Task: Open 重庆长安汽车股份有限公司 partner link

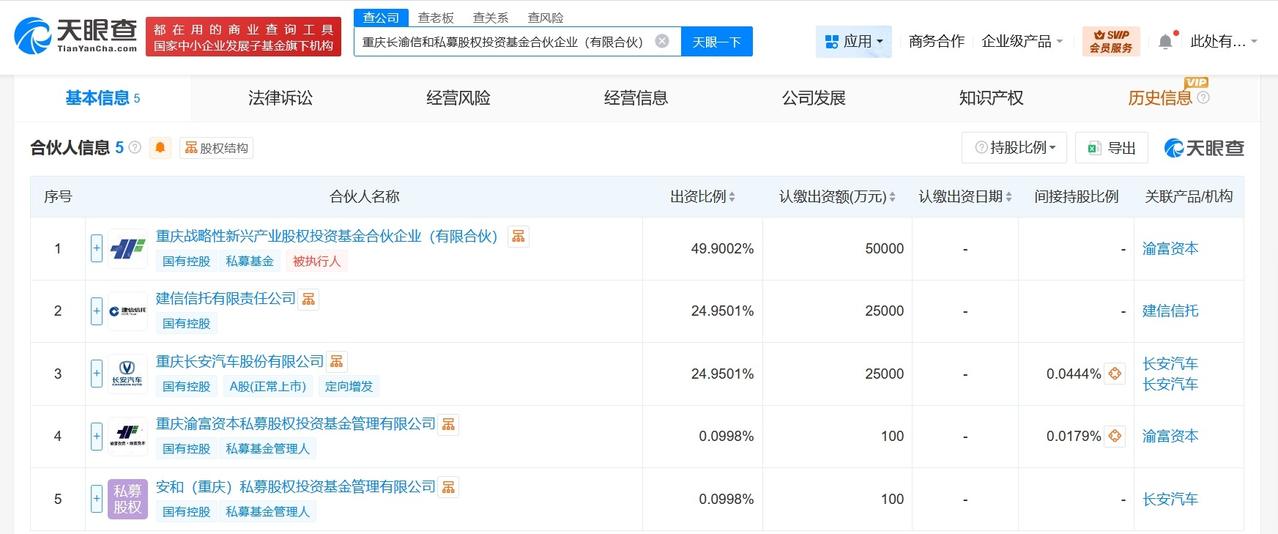Action: (x=240, y=361)
